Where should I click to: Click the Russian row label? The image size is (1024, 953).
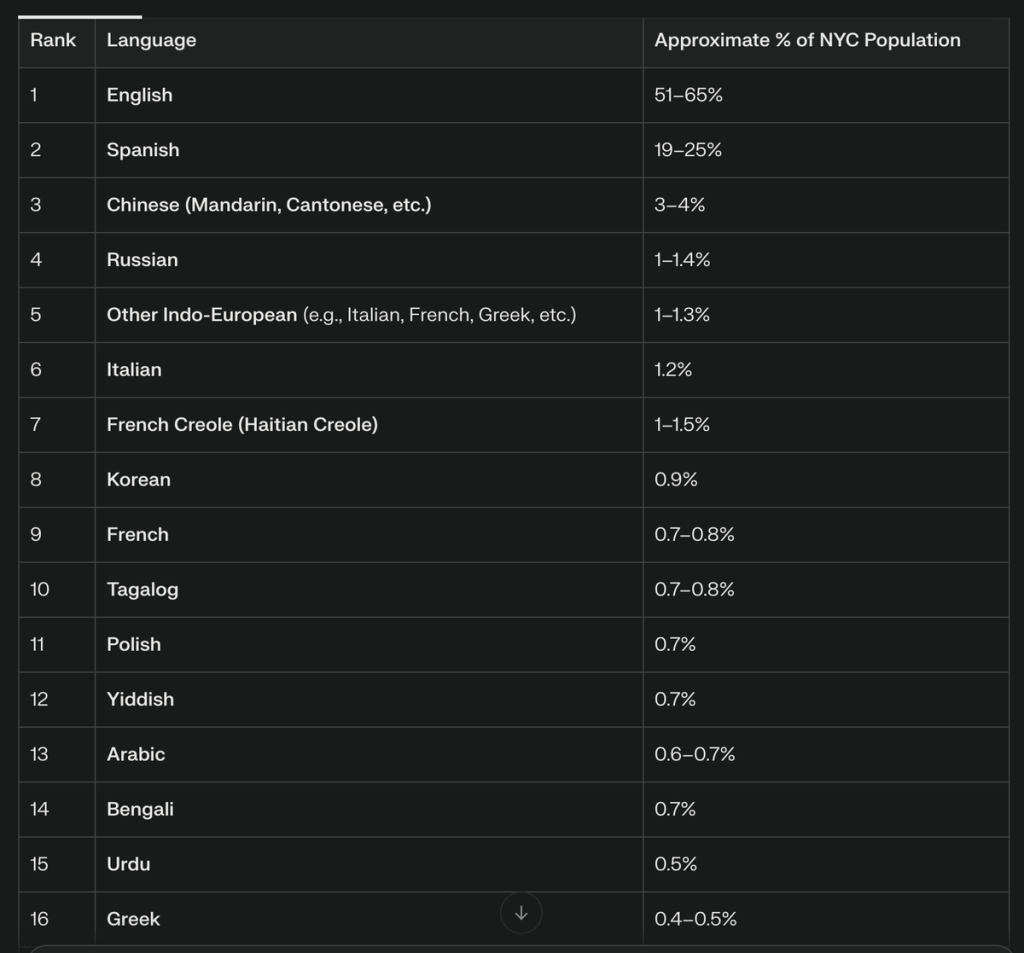(142, 260)
